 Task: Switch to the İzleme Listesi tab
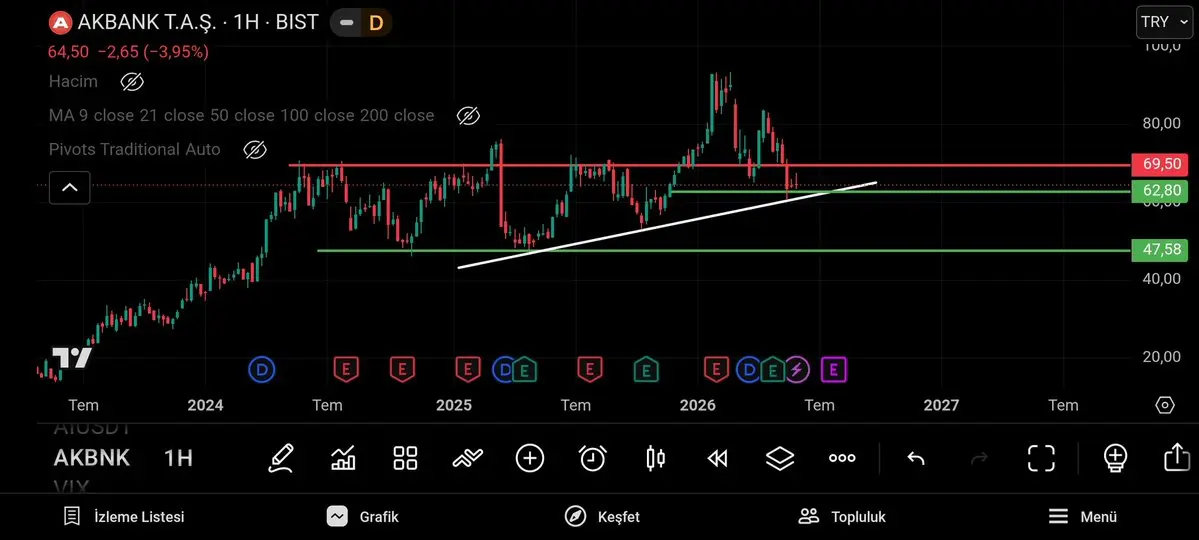pyautogui.click(x=124, y=516)
